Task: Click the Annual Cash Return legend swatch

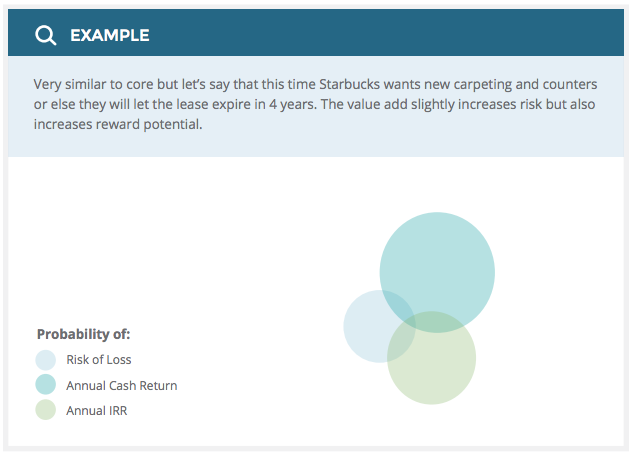Action: point(45,385)
